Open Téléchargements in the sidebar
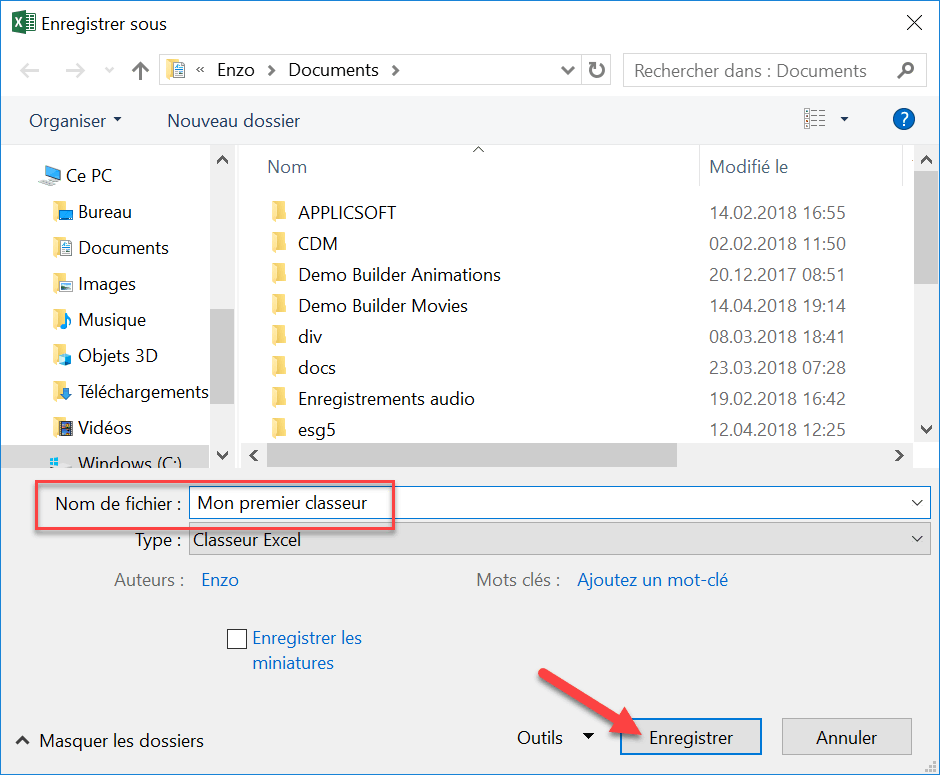The image size is (940, 775). point(142,392)
